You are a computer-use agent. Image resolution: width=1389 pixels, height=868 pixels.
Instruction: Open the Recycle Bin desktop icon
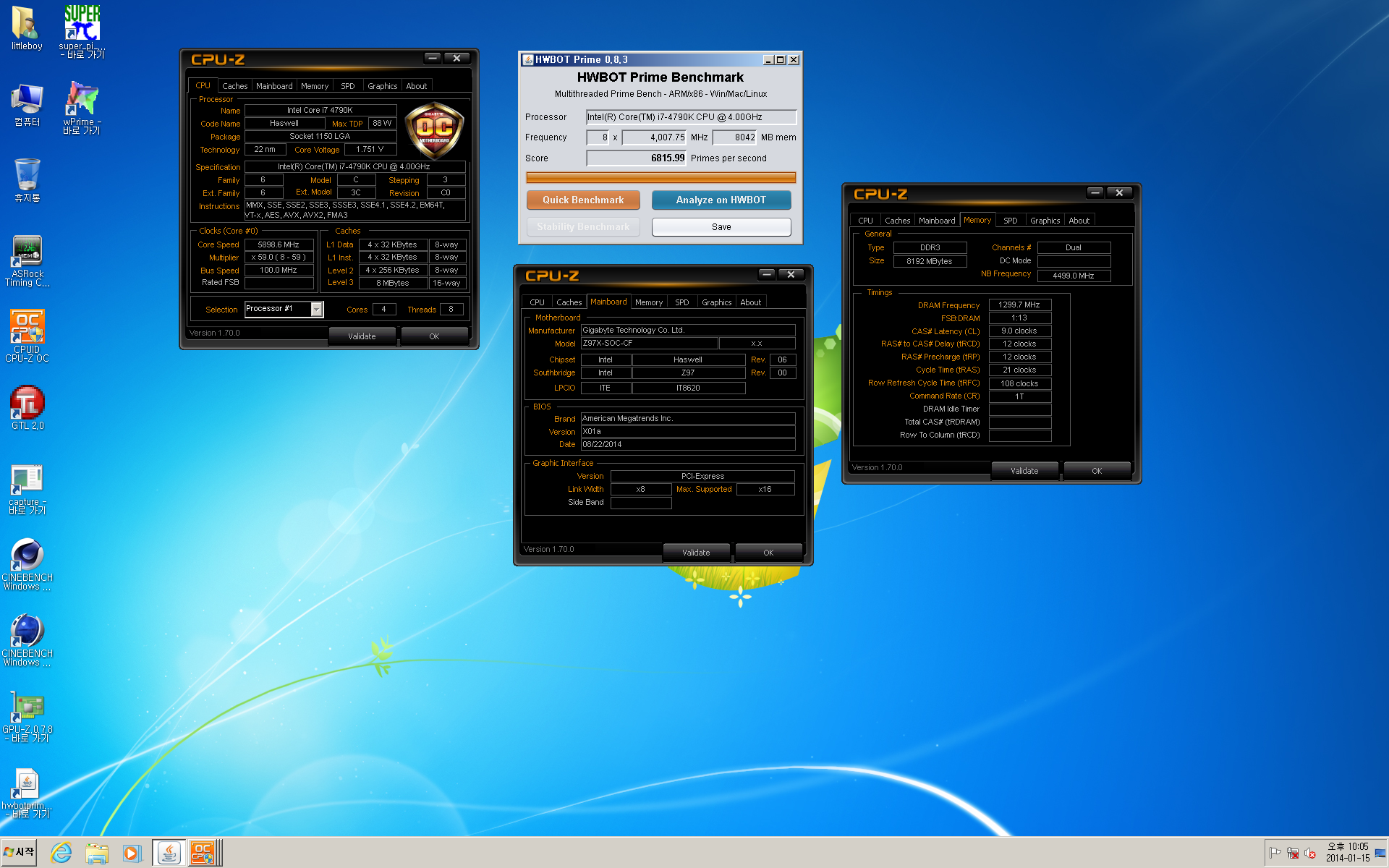pyautogui.click(x=27, y=180)
